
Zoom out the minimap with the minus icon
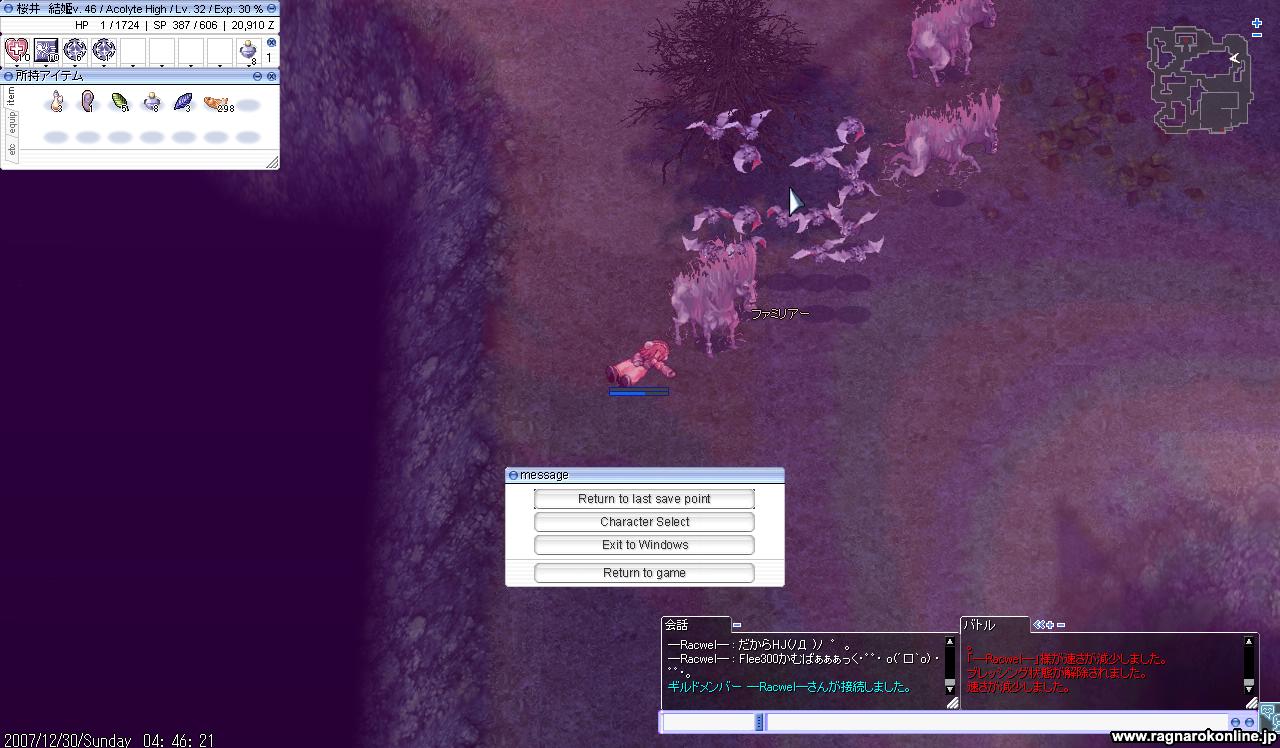[1257, 35]
